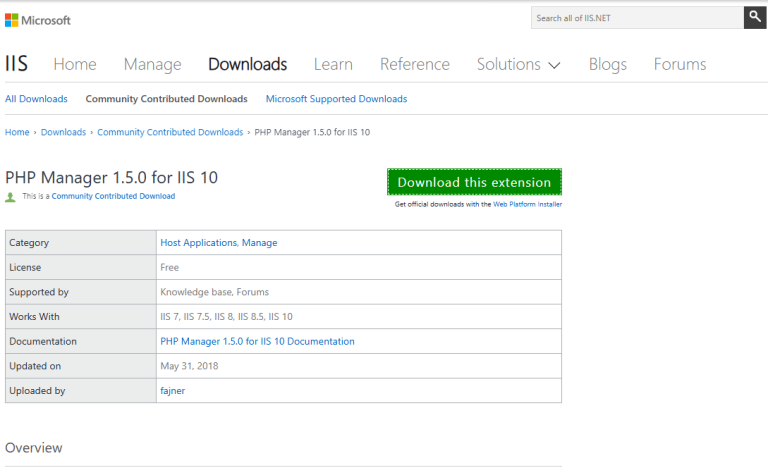
Task: Select the All Downloads sub-tab
Action: click(36, 99)
